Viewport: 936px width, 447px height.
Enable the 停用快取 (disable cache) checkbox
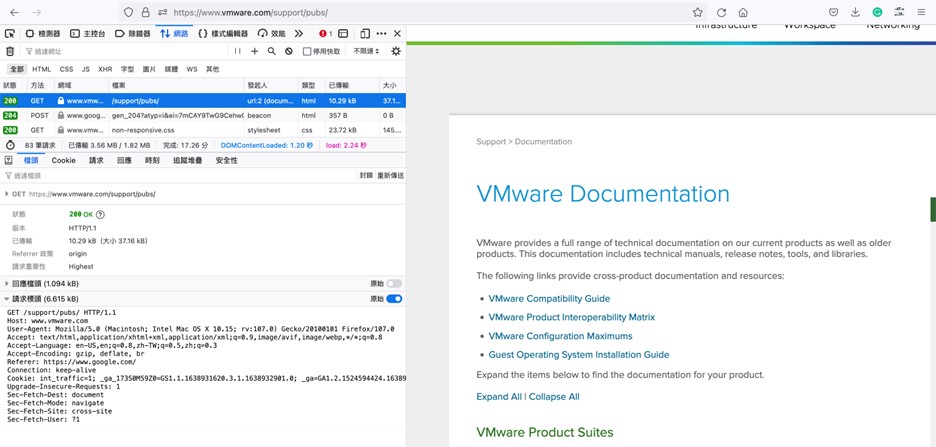(308, 51)
